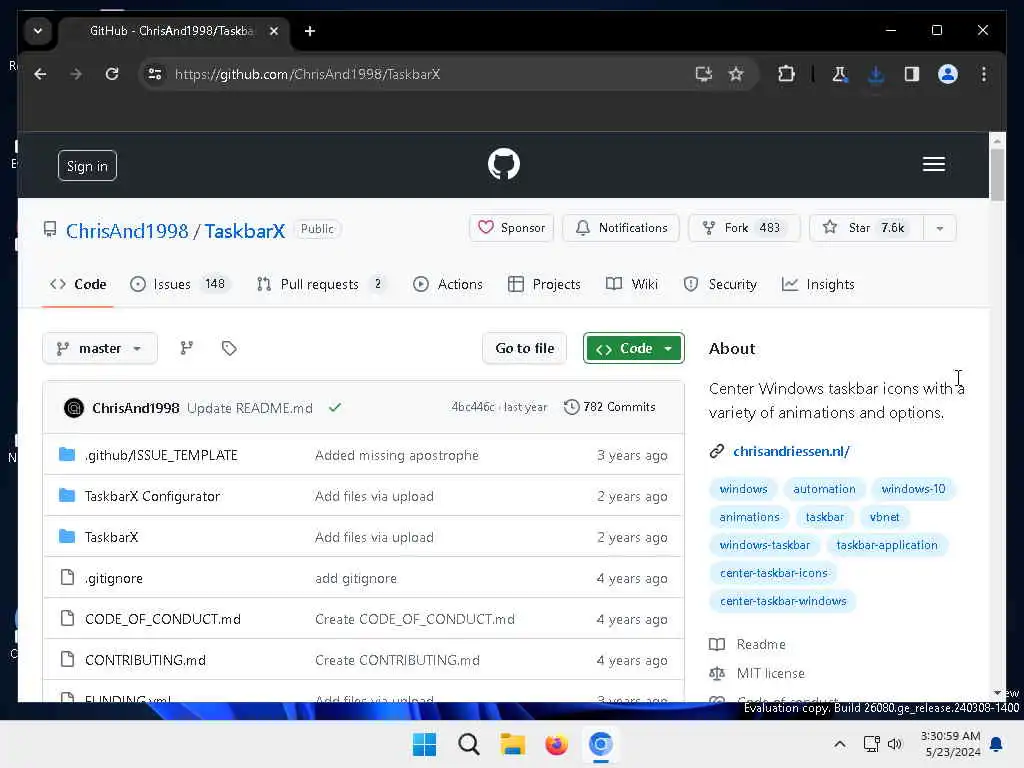The height and width of the screenshot is (768, 1024).
Task: Open Windows Start menu
Action: 424,744
